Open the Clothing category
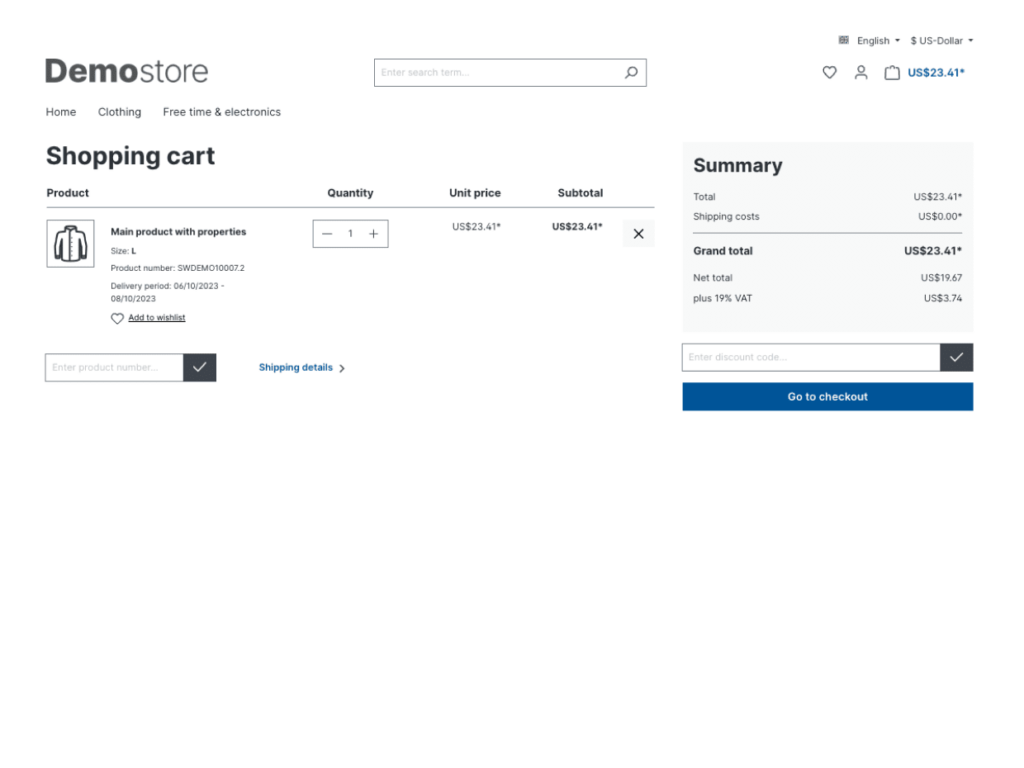 pos(119,112)
